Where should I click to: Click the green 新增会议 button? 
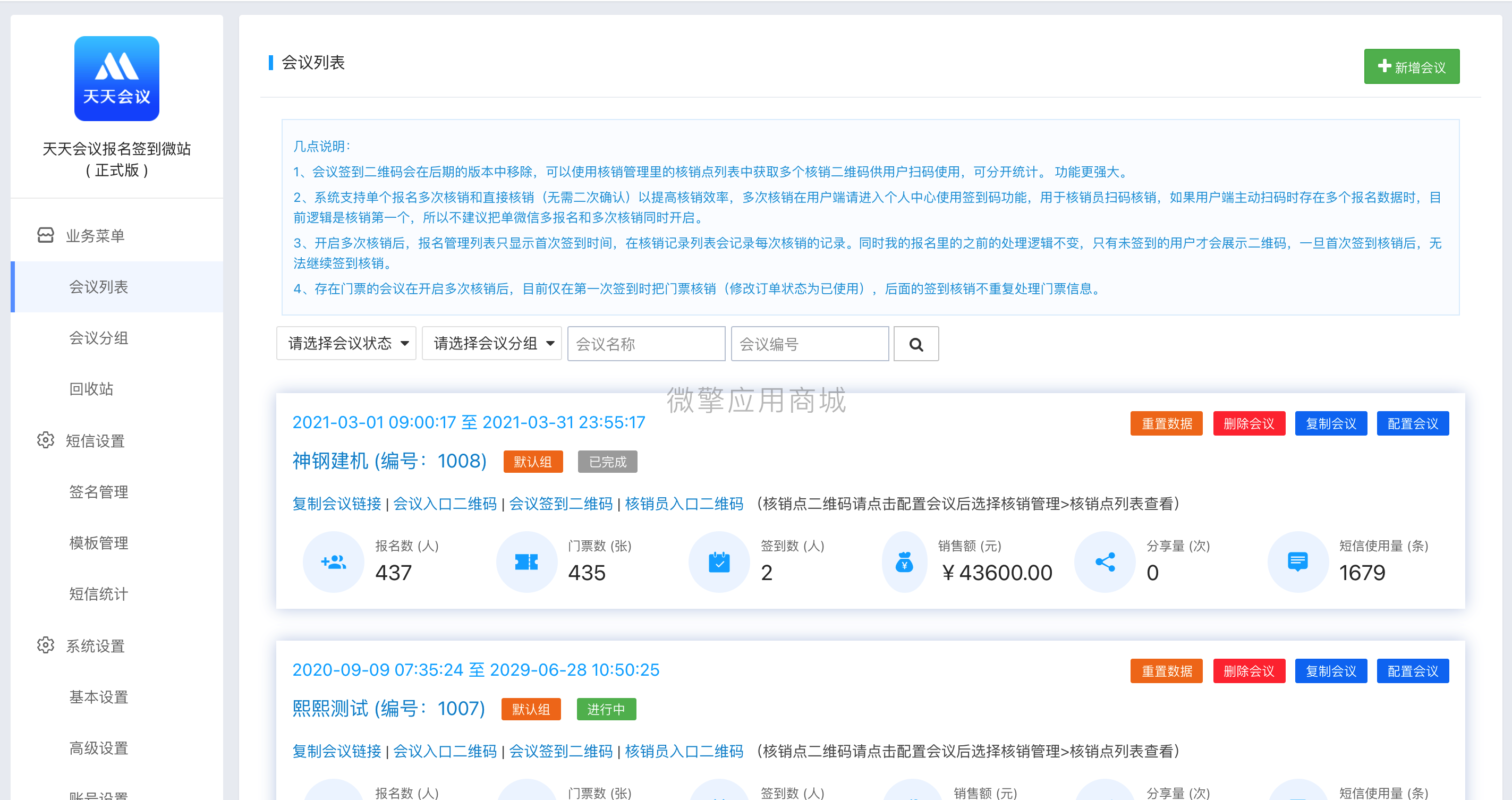(1411, 66)
